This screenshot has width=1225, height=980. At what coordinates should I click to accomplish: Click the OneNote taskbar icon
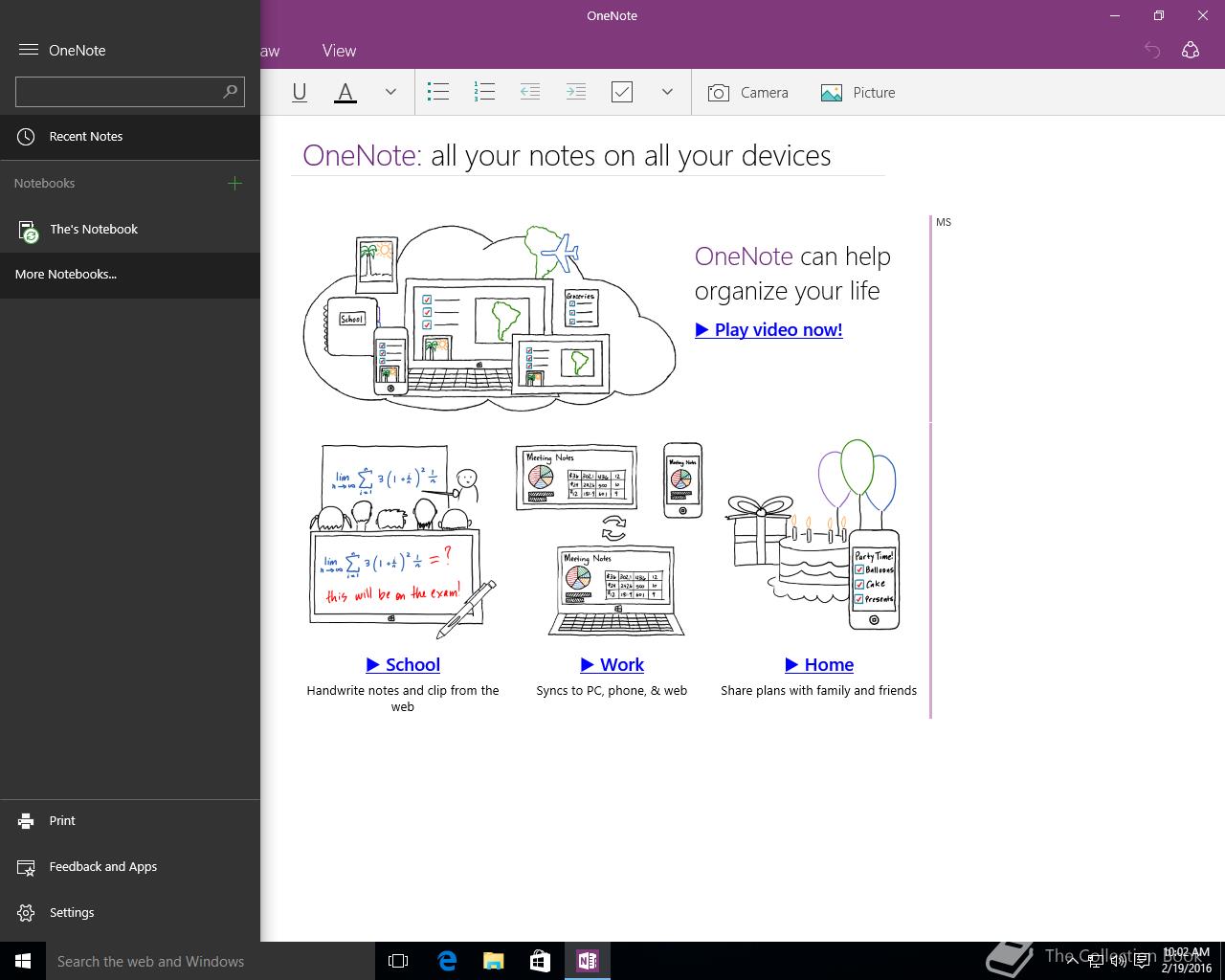(x=587, y=961)
